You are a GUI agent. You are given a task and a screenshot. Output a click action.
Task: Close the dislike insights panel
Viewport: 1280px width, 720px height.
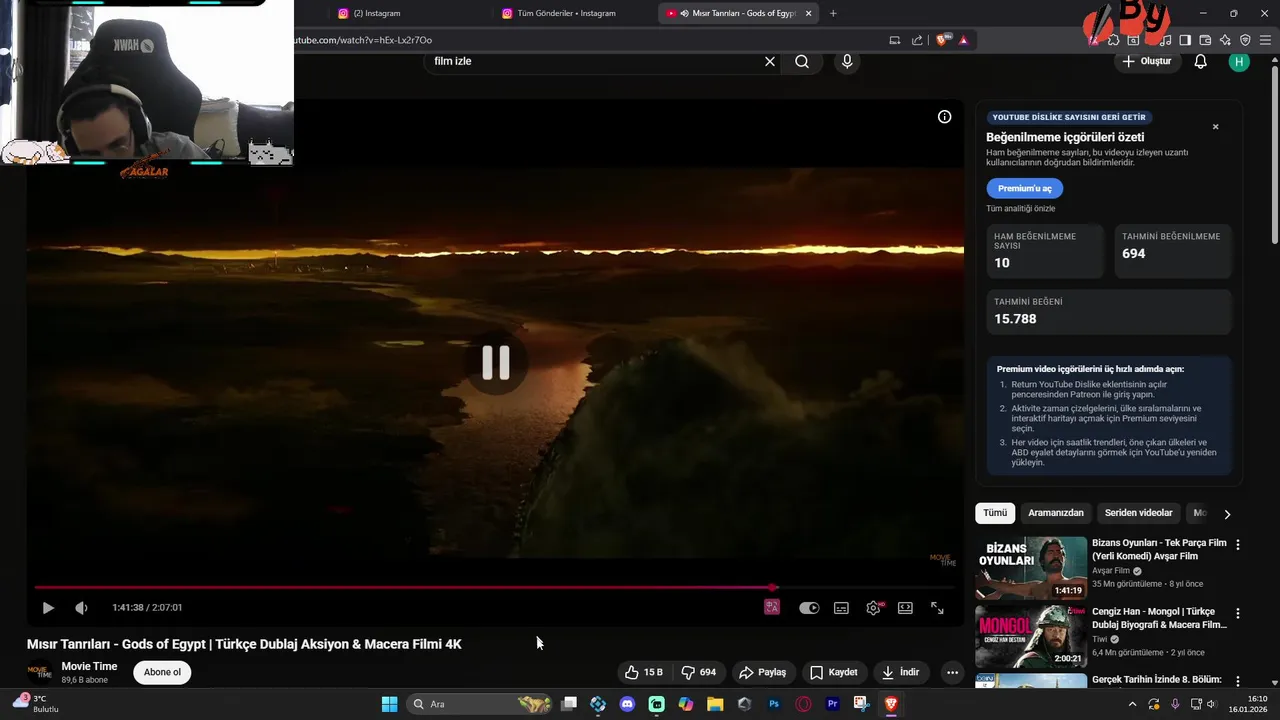tap(1216, 127)
